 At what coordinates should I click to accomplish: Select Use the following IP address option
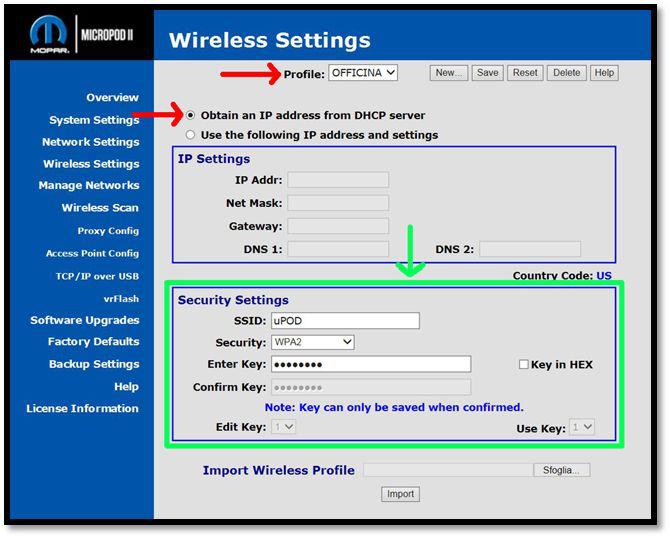(191, 135)
